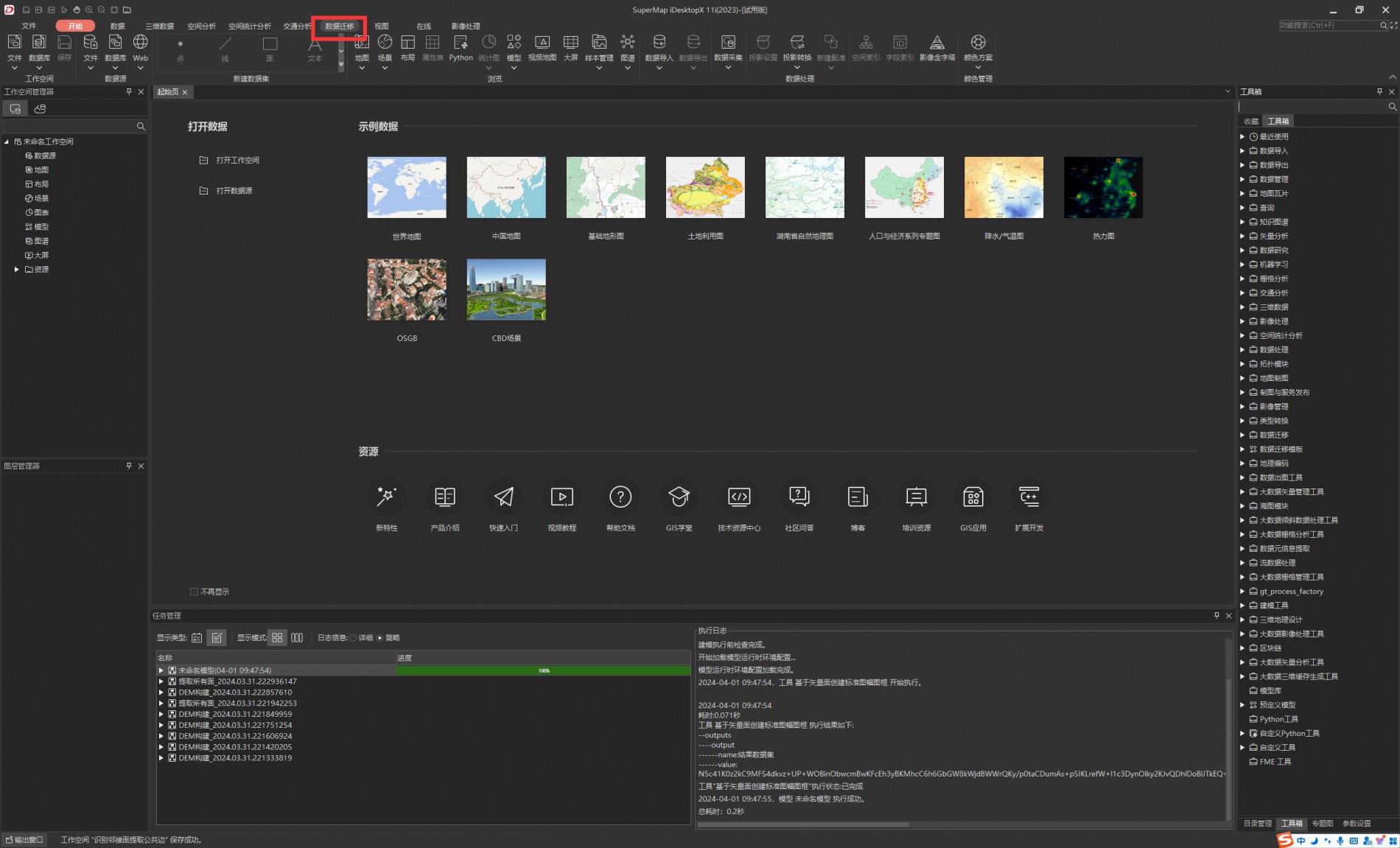The height and width of the screenshot is (848, 1400).
Task: Open 社区问答 resource icon
Action: point(799,497)
